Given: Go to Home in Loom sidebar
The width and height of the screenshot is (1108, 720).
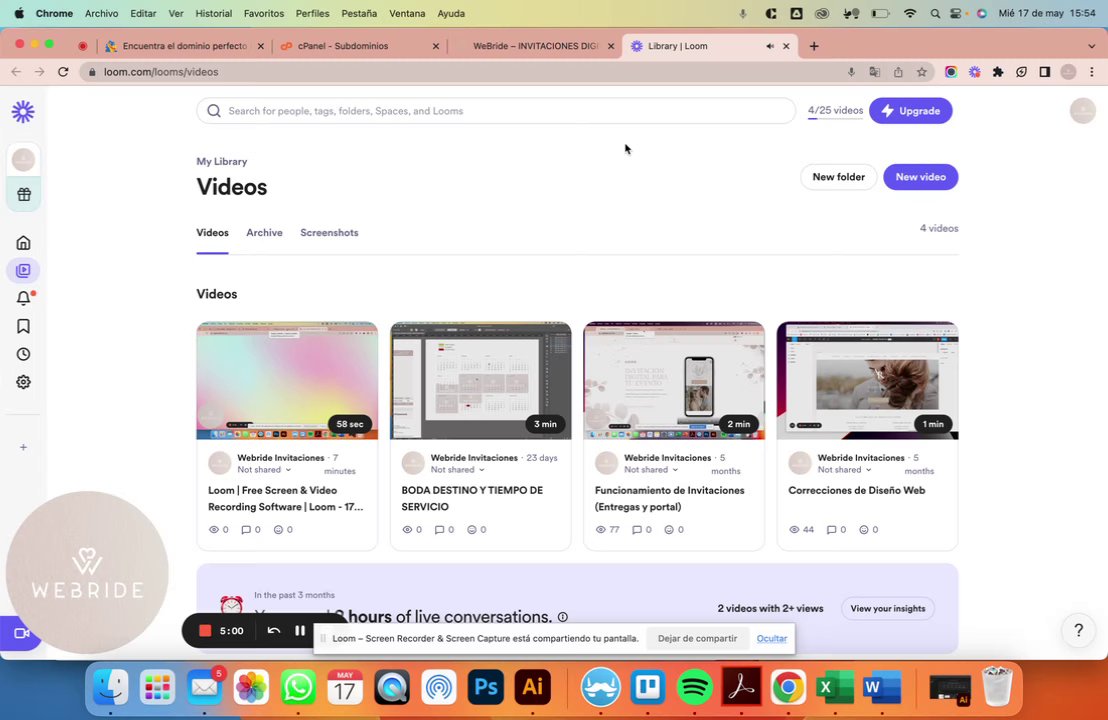Looking at the screenshot, I should coord(23,243).
